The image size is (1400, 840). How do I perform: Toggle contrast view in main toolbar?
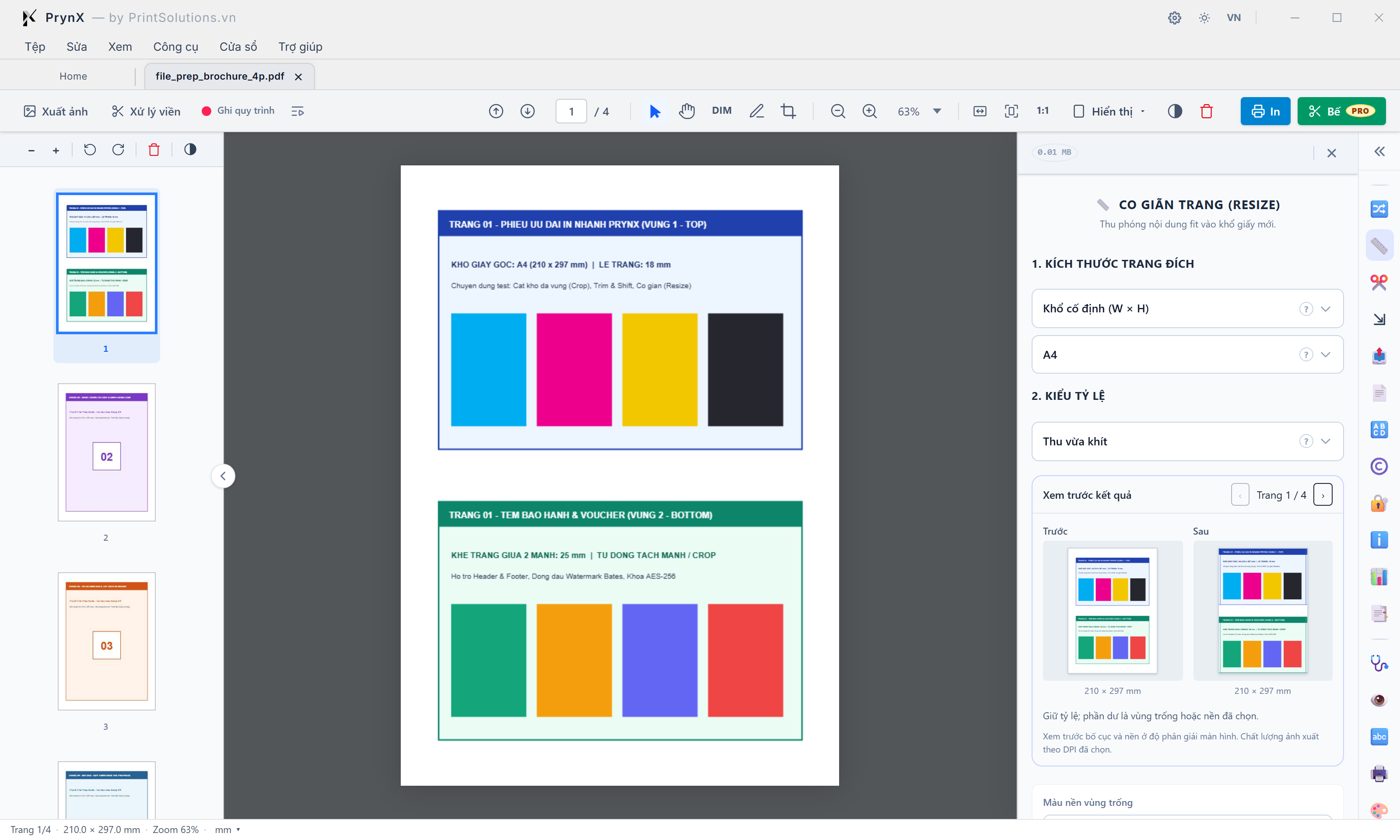pos(1175,112)
